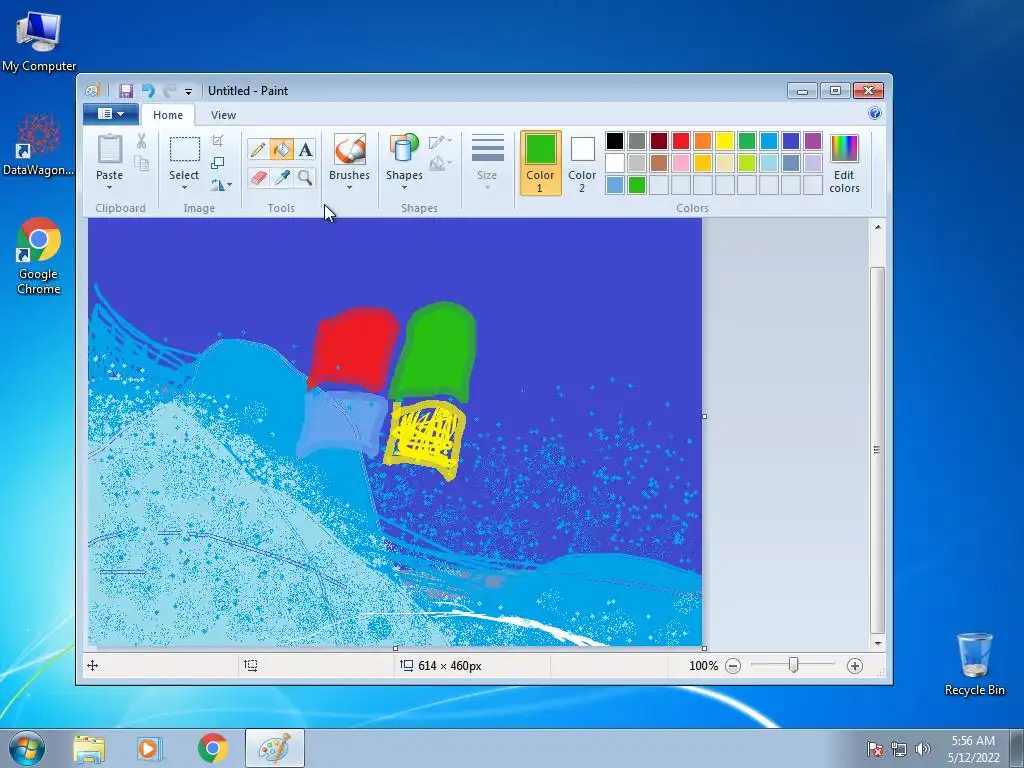Click the DataWagon desktop shortcut
Screen dimensions: 1024x768
point(39,145)
